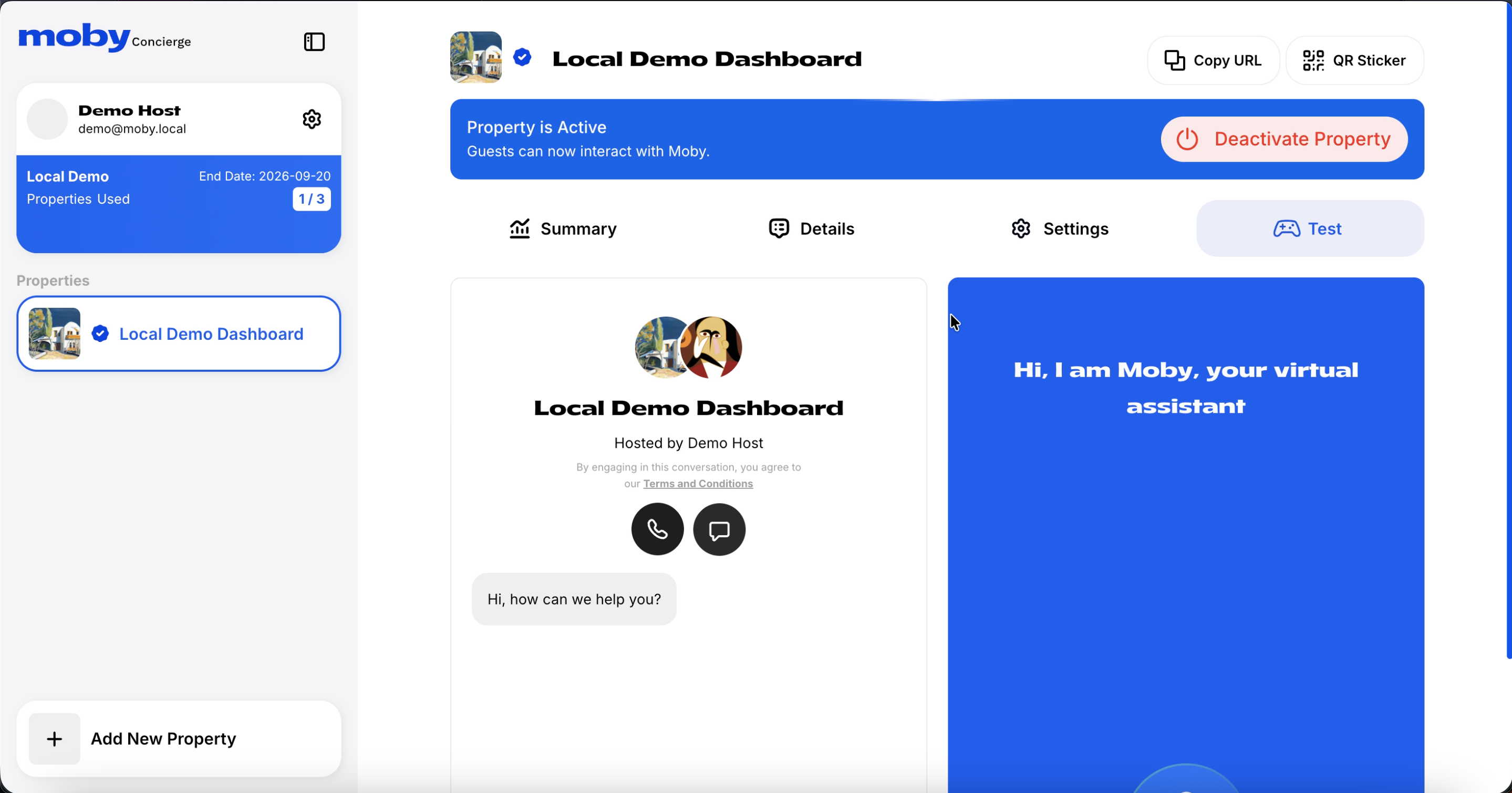Copy the property URL
The image size is (1512, 793).
tap(1213, 60)
